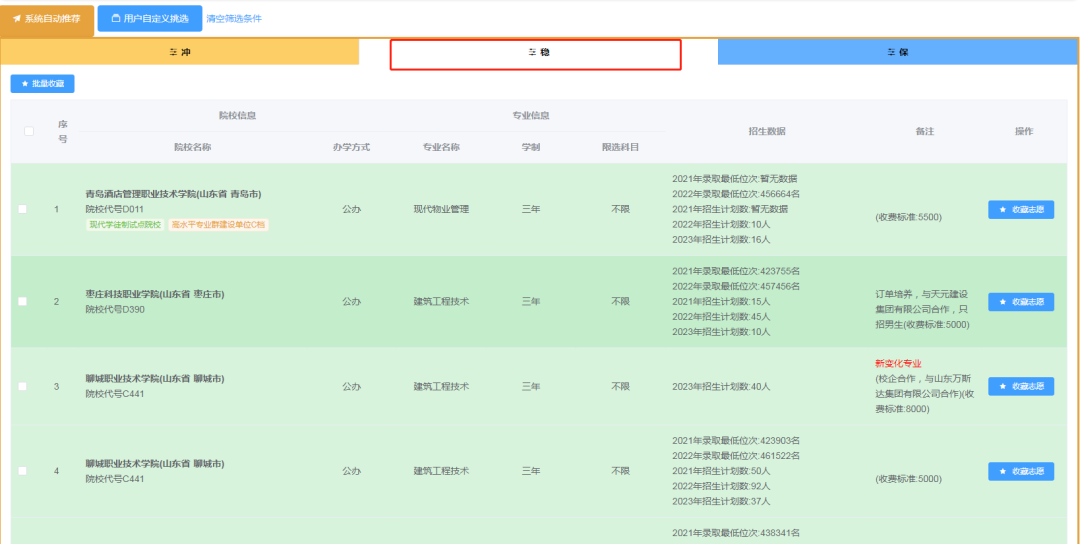Click the 新变化专业 red label
The height and width of the screenshot is (544, 1080).
pos(898,363)
